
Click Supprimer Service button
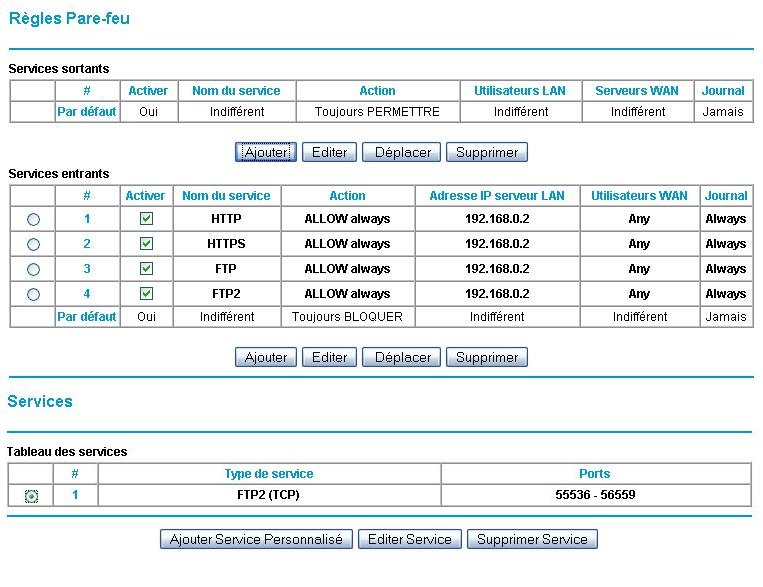[x=532, y=539]
